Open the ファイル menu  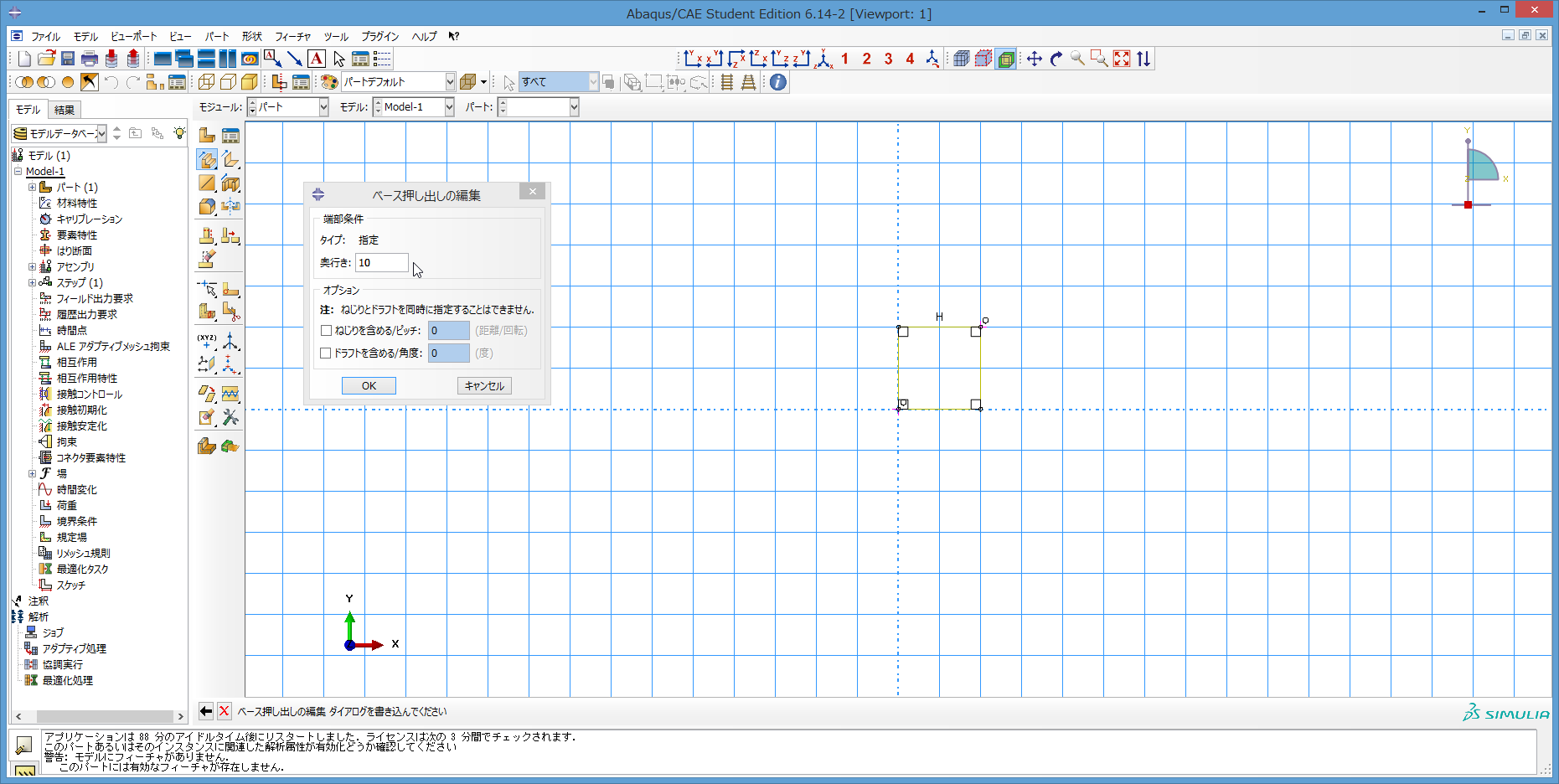pos(45,37)
